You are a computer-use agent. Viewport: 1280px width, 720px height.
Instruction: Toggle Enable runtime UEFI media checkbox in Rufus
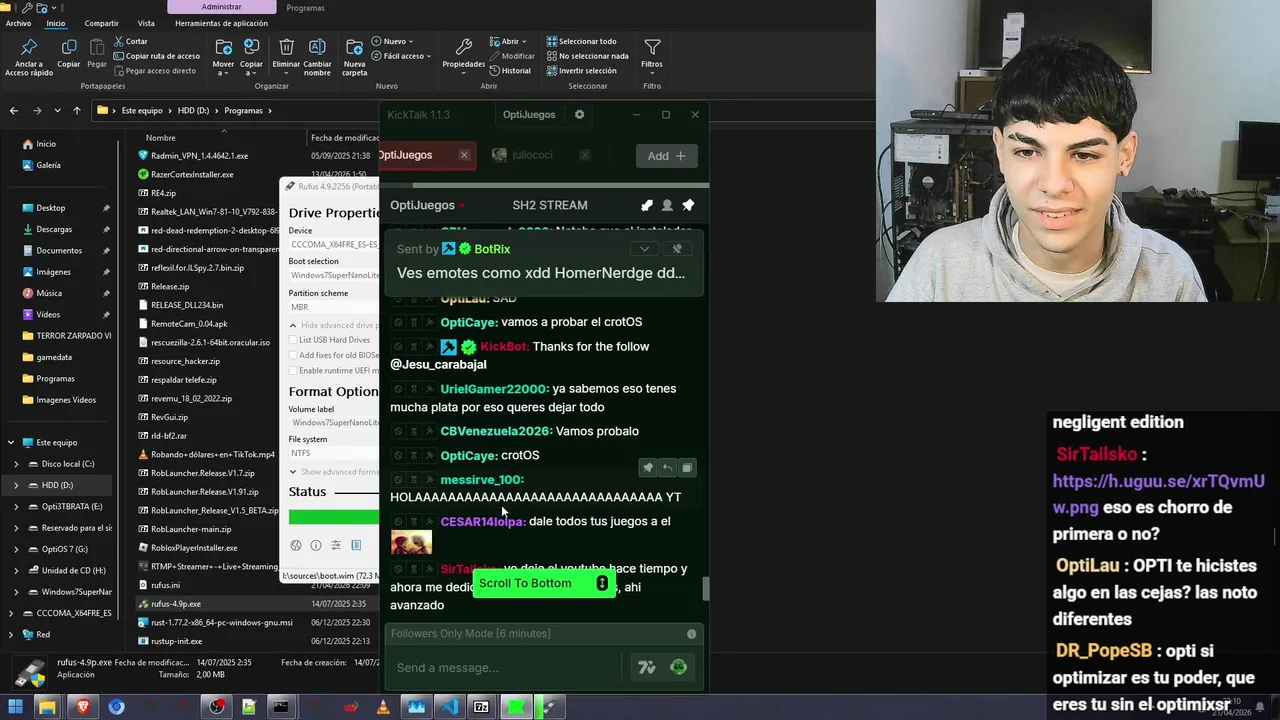tap(293, 370)
